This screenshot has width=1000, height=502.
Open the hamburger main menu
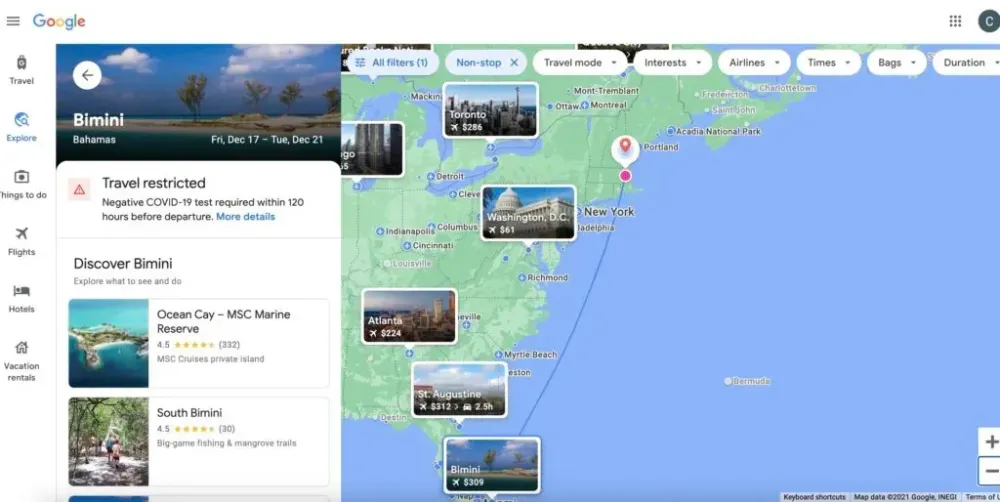pos(13,21)
